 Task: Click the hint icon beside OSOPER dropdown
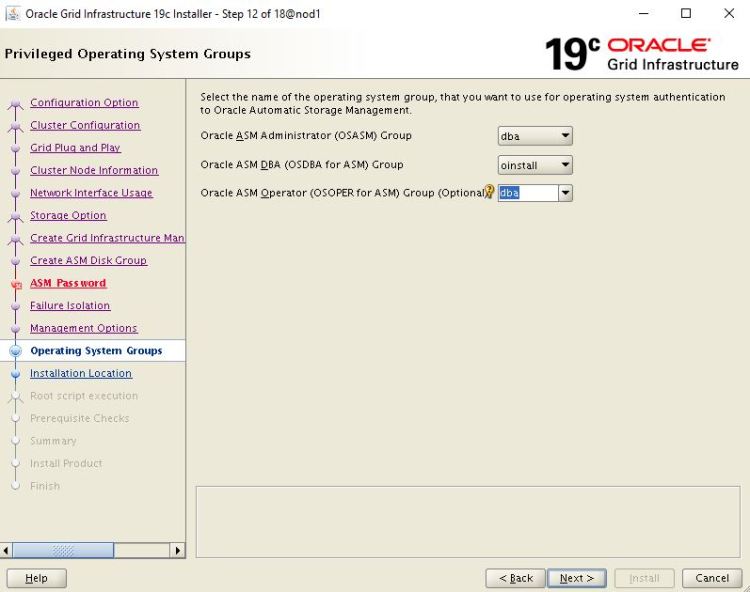point(490,192)
